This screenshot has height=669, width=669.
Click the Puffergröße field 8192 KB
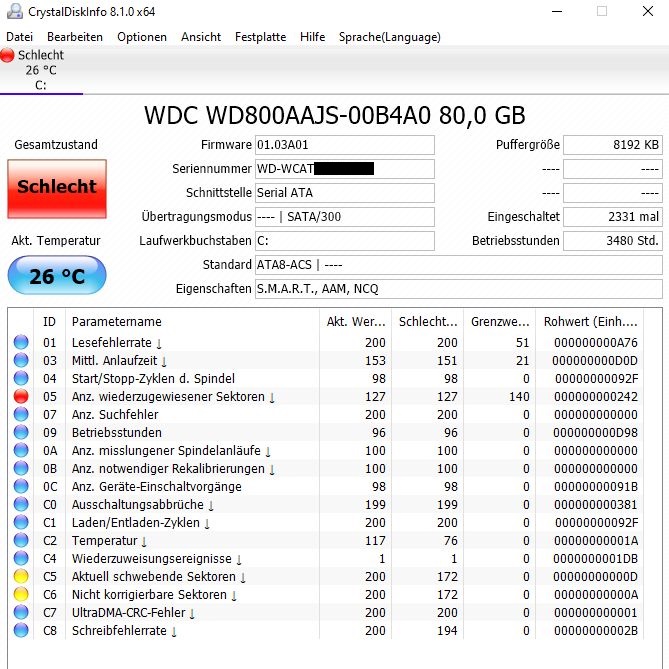613,145
